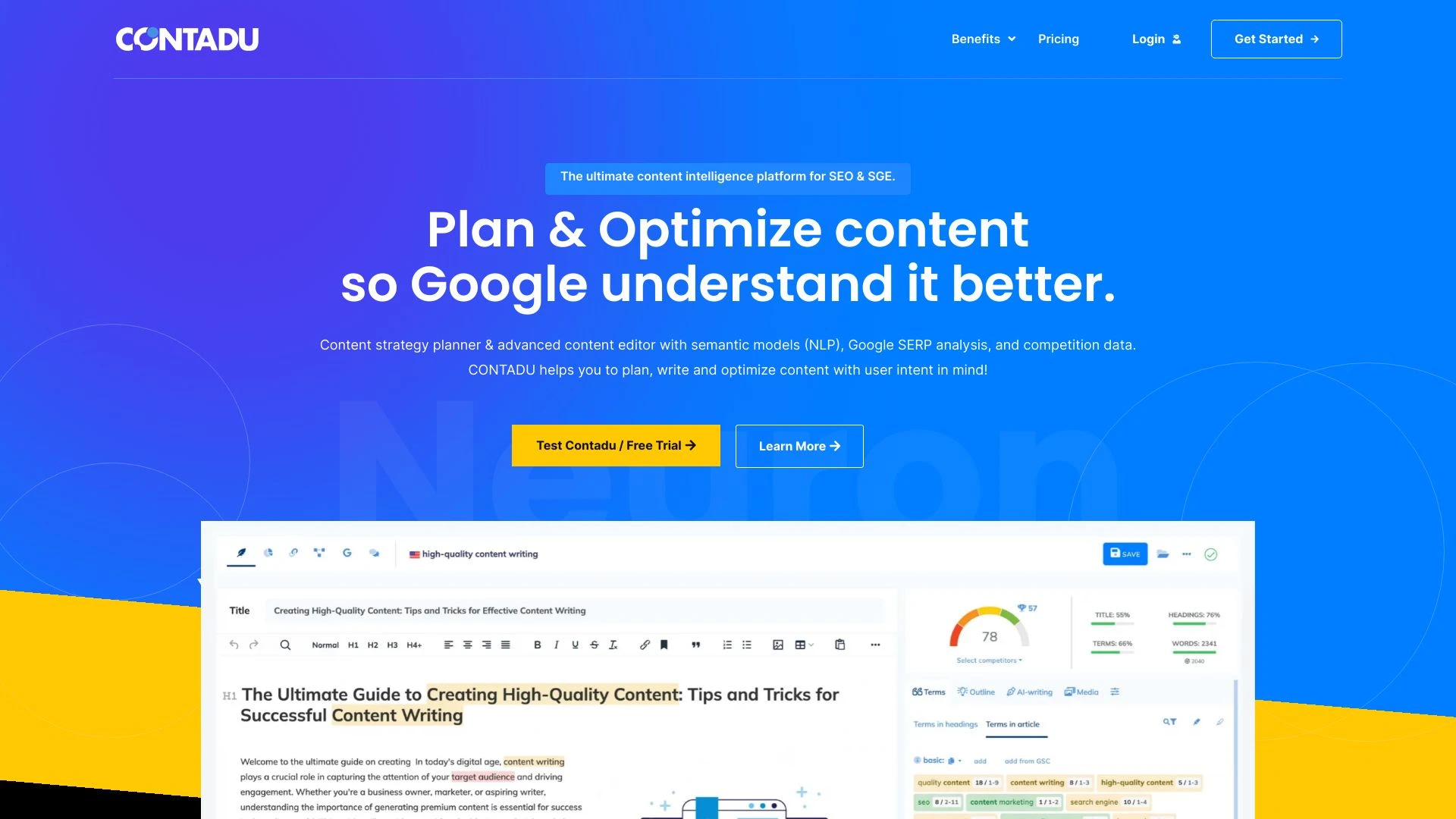Click the keyword input field
1456x819 pixels.
click(479, 553)
